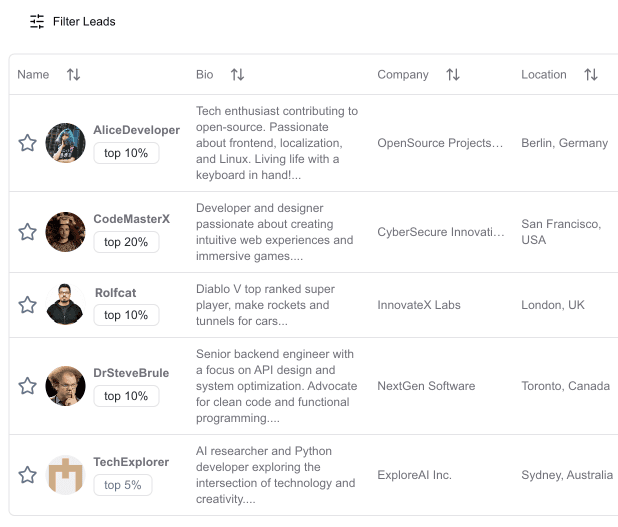Screen dimensions: 618x527
Task: Select the Sydney, Australia location cell
Action: [x=567, y=475]
